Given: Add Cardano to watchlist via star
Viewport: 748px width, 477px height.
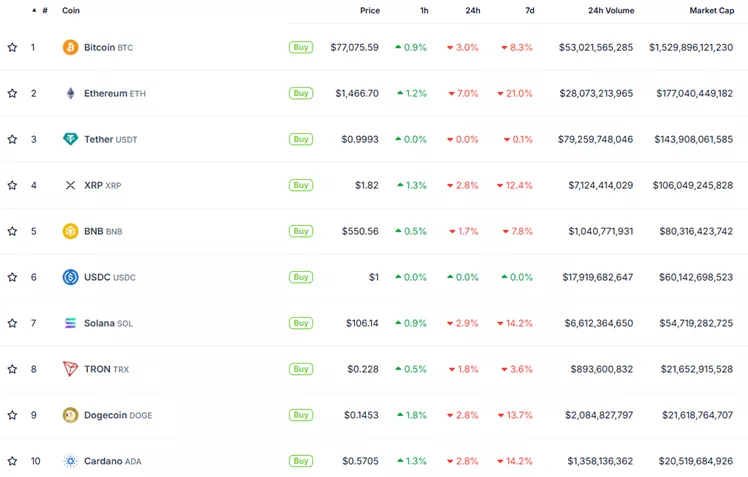Looking at the screenshot, I should tap(12, 461).
